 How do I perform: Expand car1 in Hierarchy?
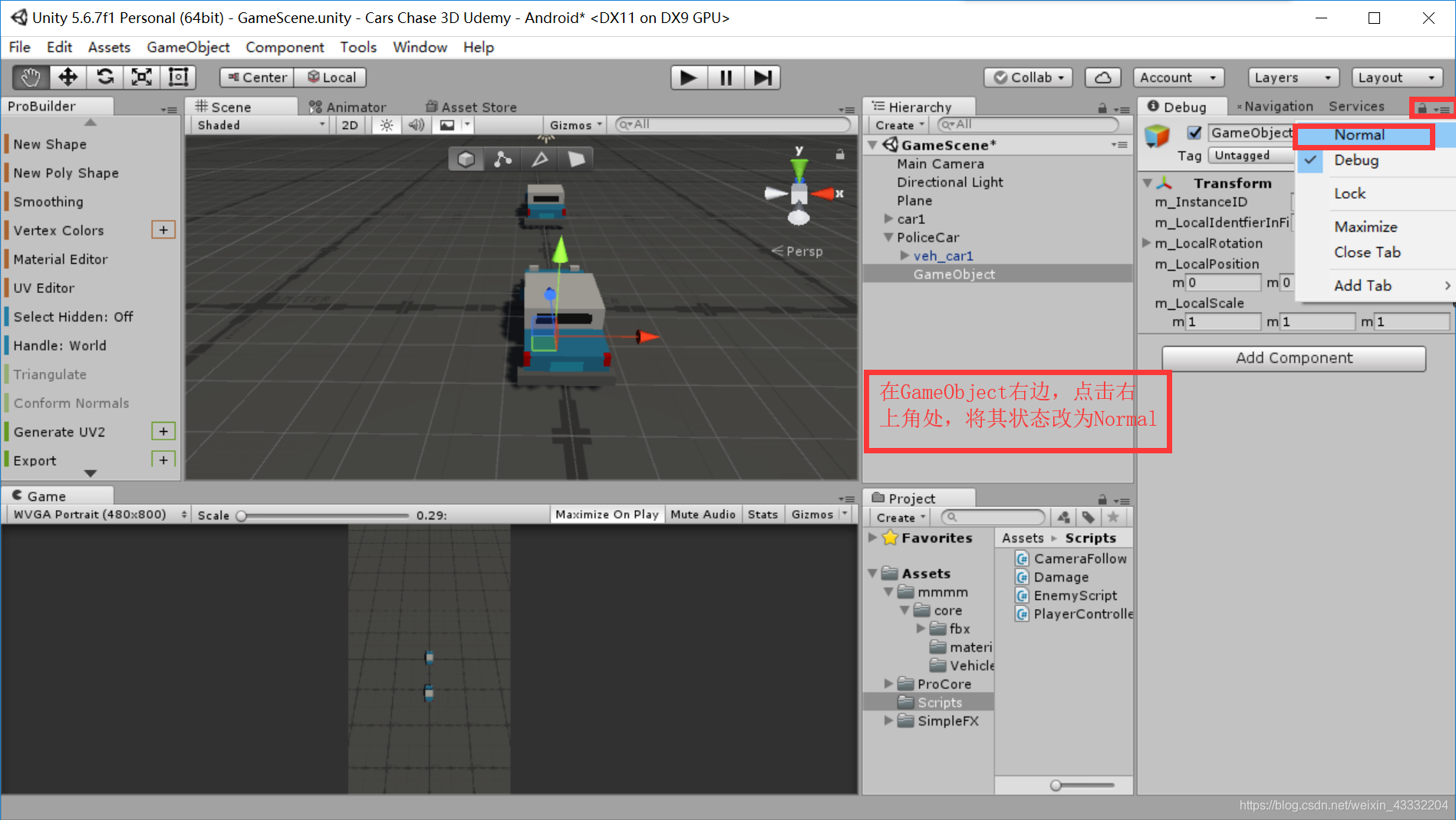pyautogui.click(x=888, y=219)
